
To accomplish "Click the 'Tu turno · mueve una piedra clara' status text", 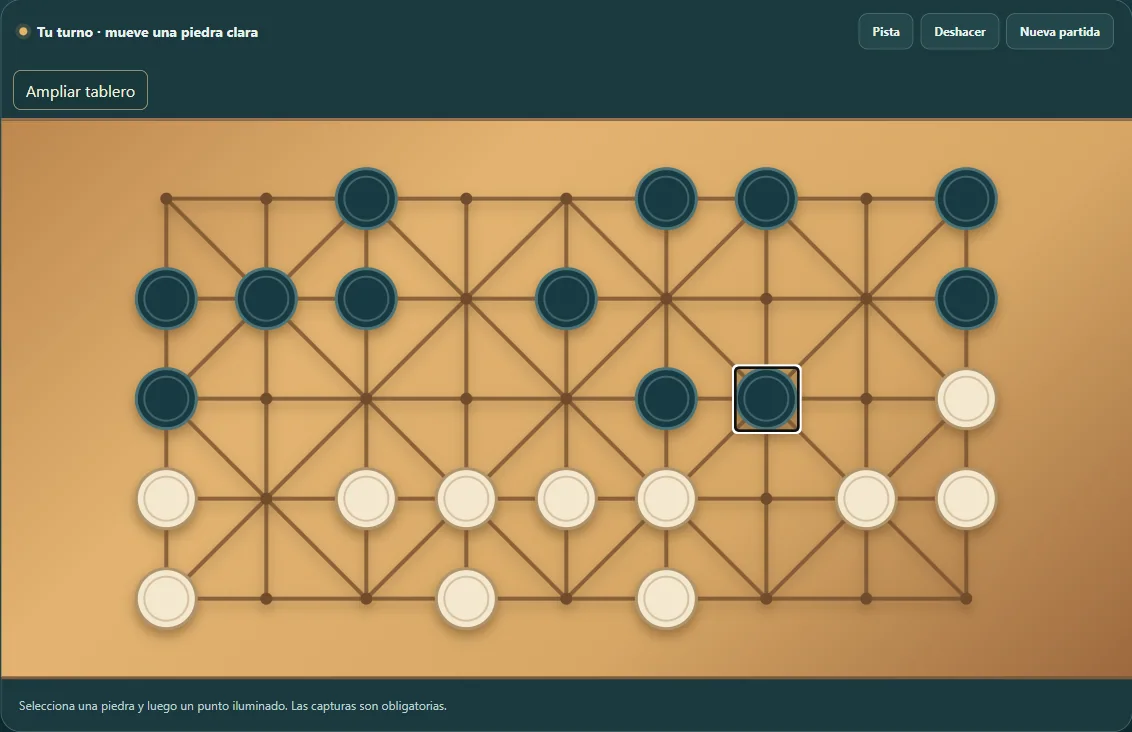I will coord(147,32).
